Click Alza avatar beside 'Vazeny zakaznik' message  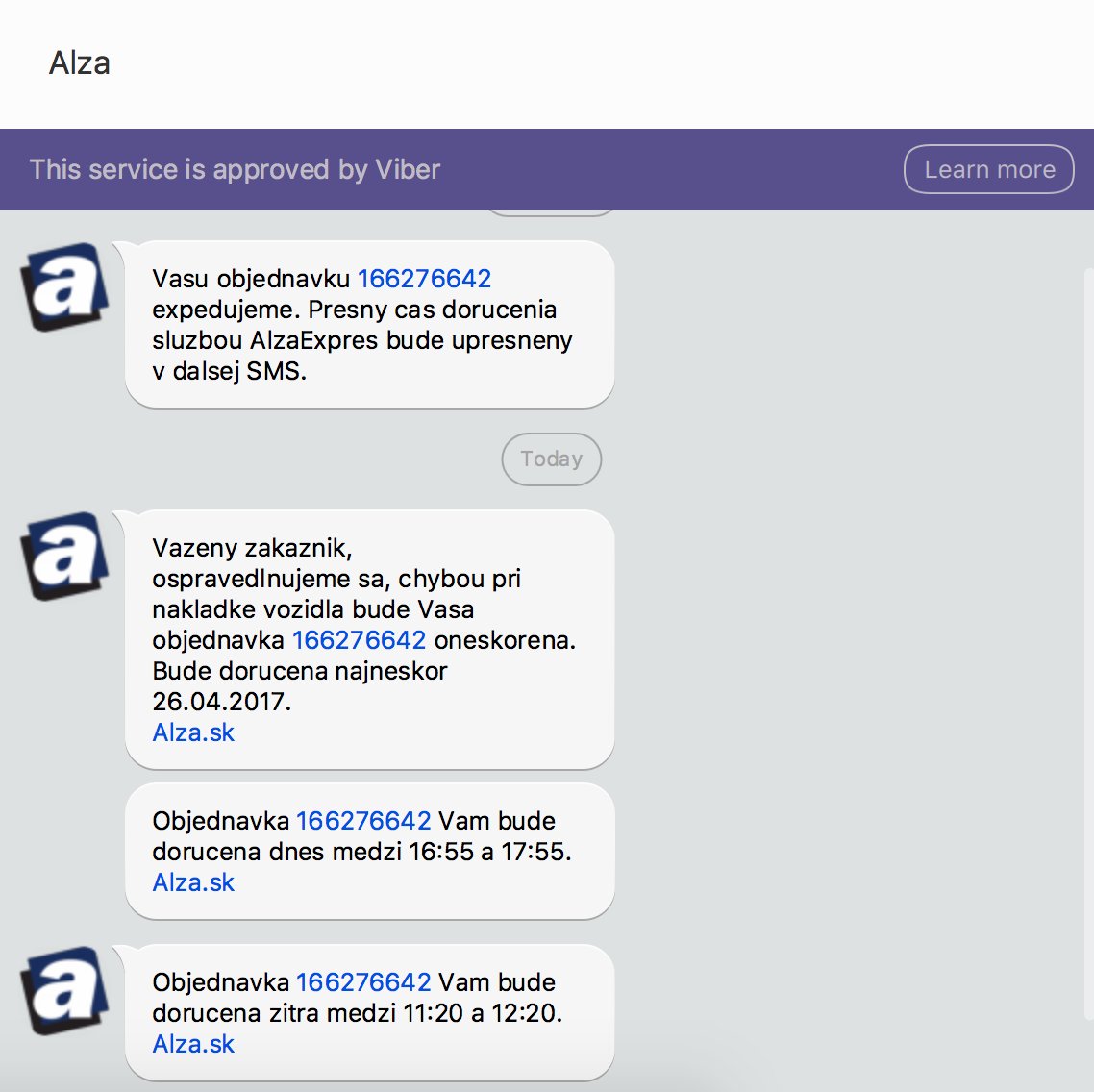(x=64, y=556)
